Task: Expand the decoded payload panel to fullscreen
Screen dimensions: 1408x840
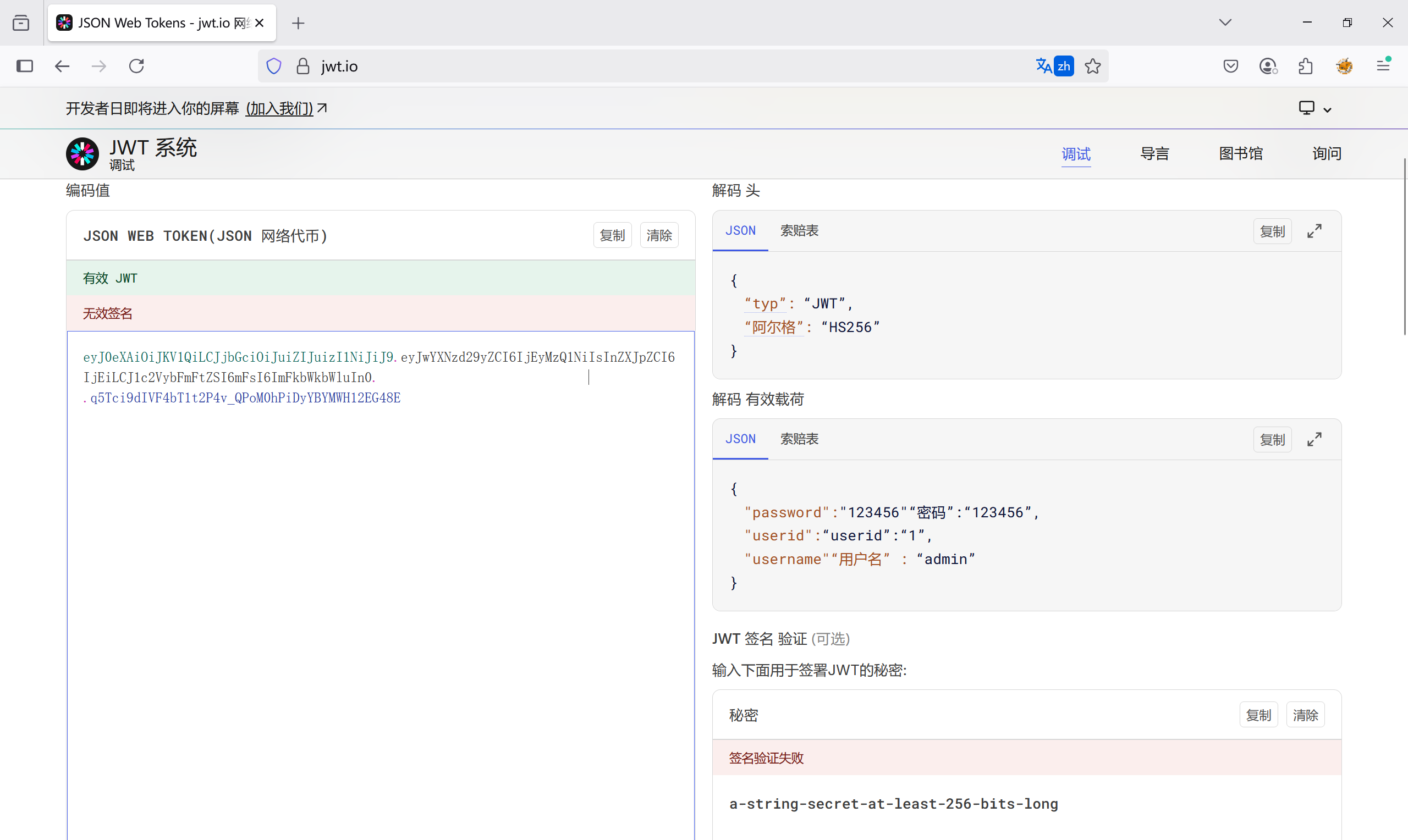Action: tap(1314, 439)
